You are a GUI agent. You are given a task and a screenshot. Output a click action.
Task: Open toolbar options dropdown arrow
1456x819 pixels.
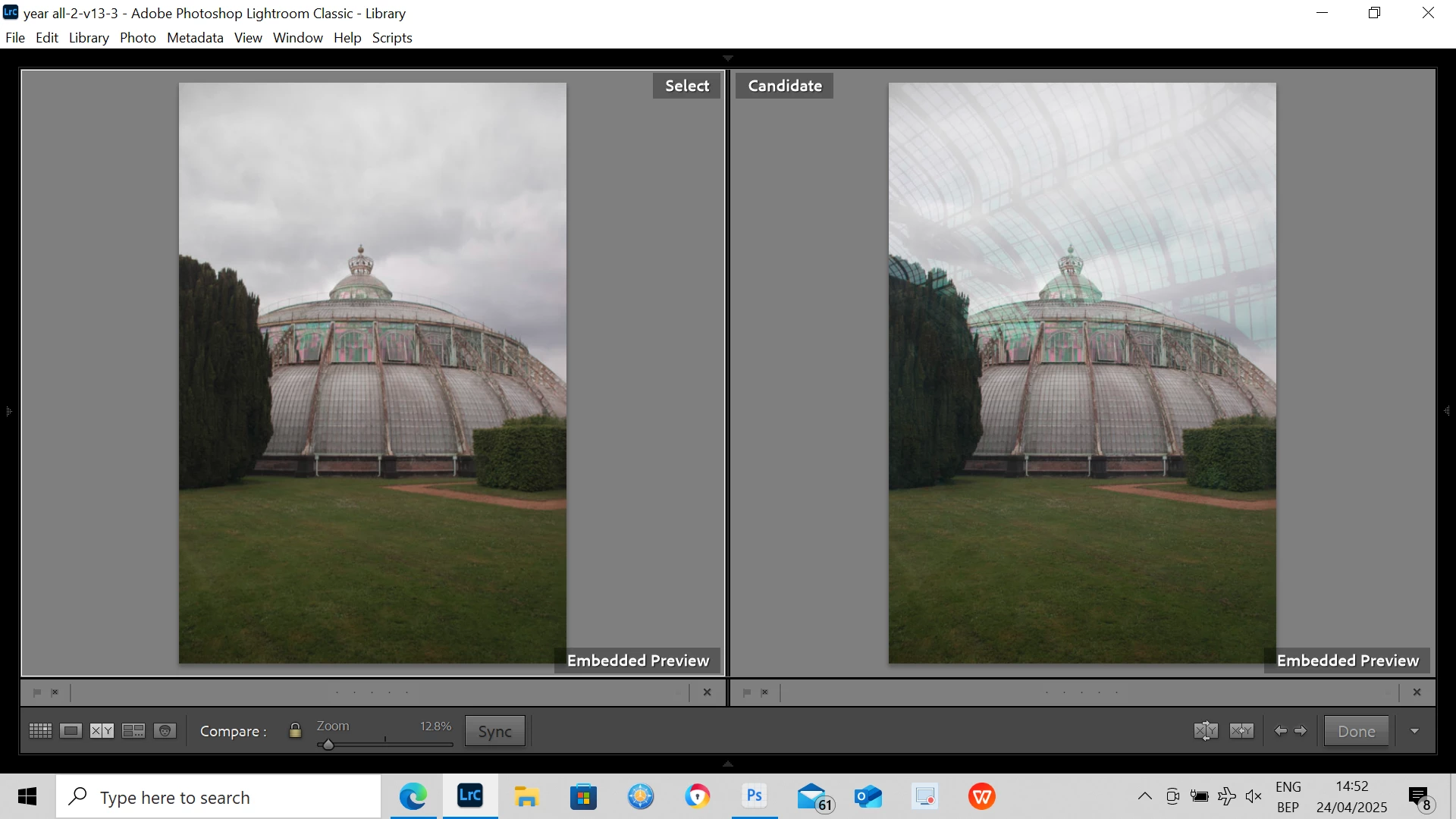[x=1414, y=731]
